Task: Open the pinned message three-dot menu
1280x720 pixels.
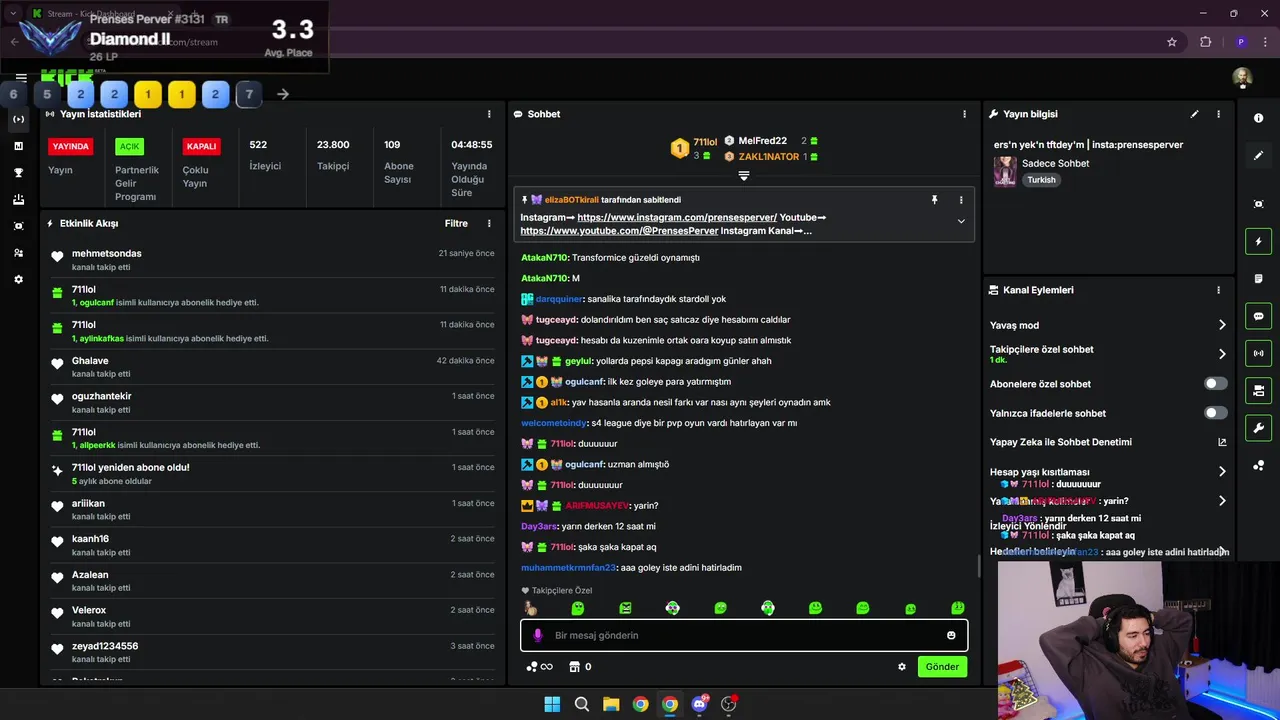Action: coord(961,200)
